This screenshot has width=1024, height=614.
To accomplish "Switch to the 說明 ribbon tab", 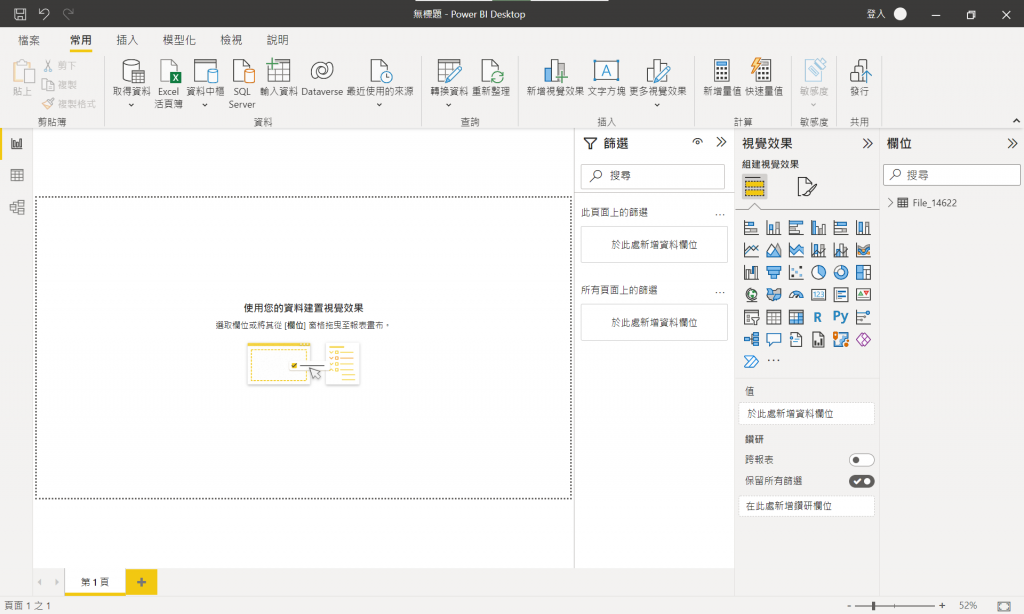I will pyautogui.click(x=278, y=40).
